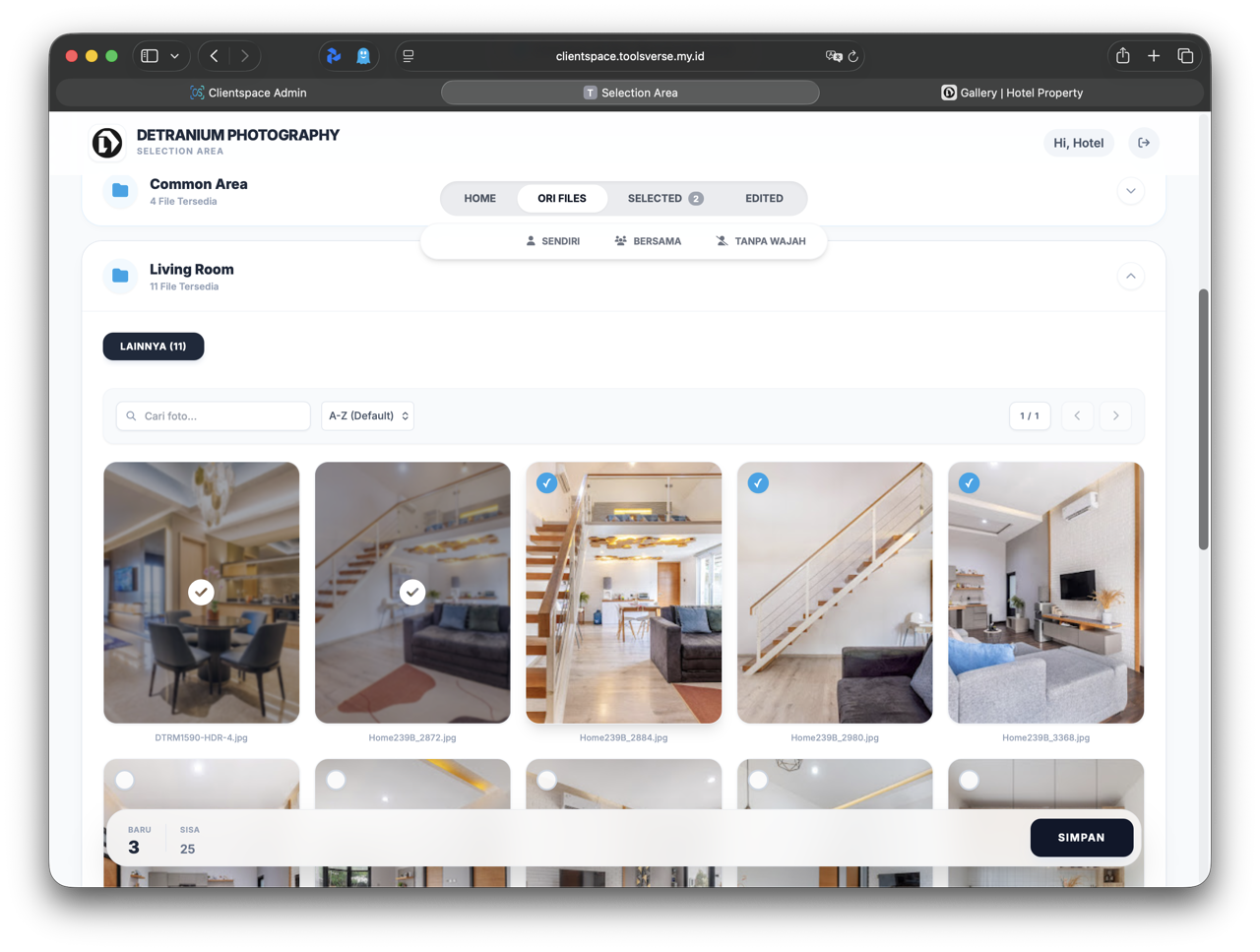Click the Cari foto search field
The width and height of the screenshot is (1260, 952).
214,415
